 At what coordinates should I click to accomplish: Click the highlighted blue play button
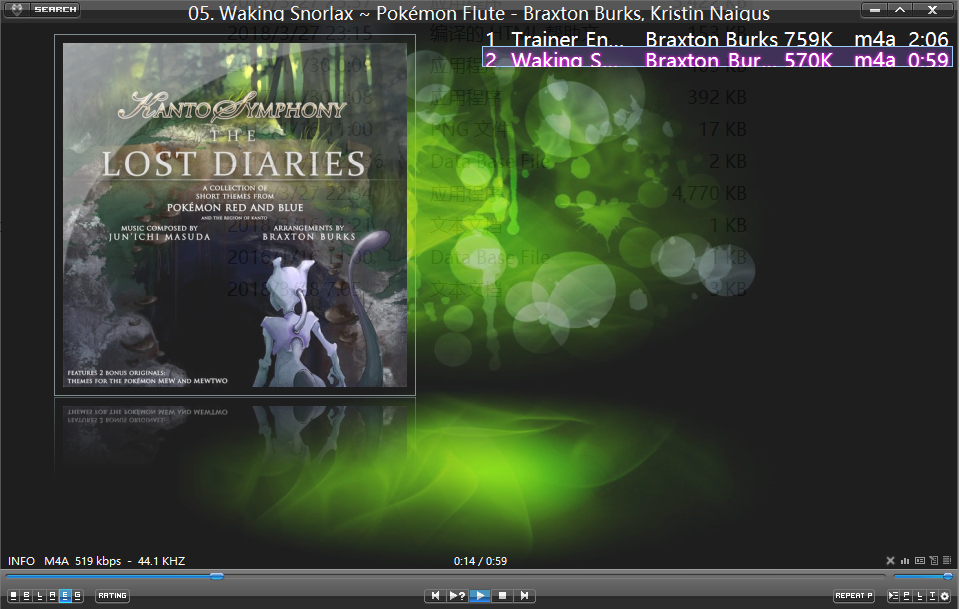[481, 596]
